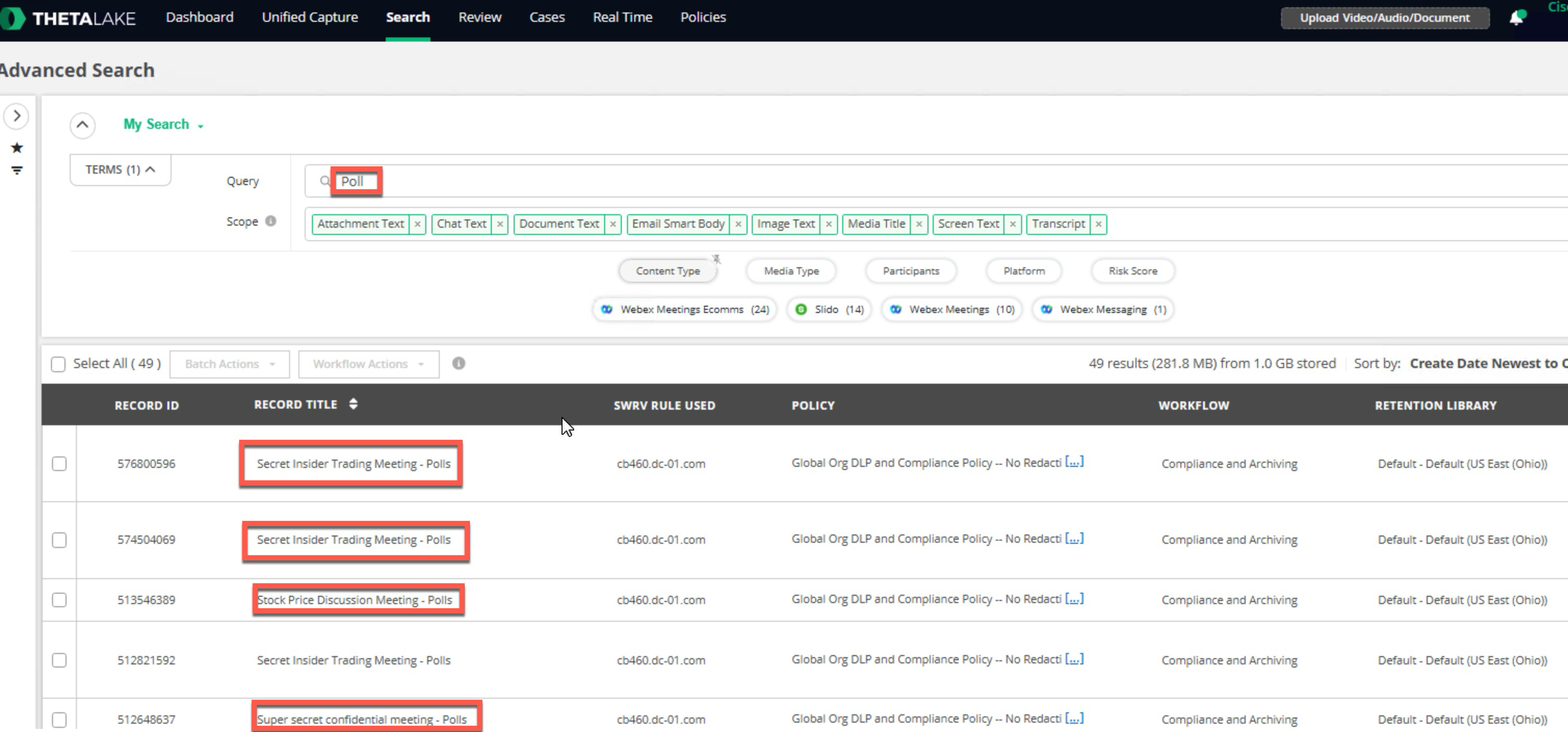Click the favorites star icon in sidebar
Viewport: 1568px width, 732px height.
coord(17,148)
